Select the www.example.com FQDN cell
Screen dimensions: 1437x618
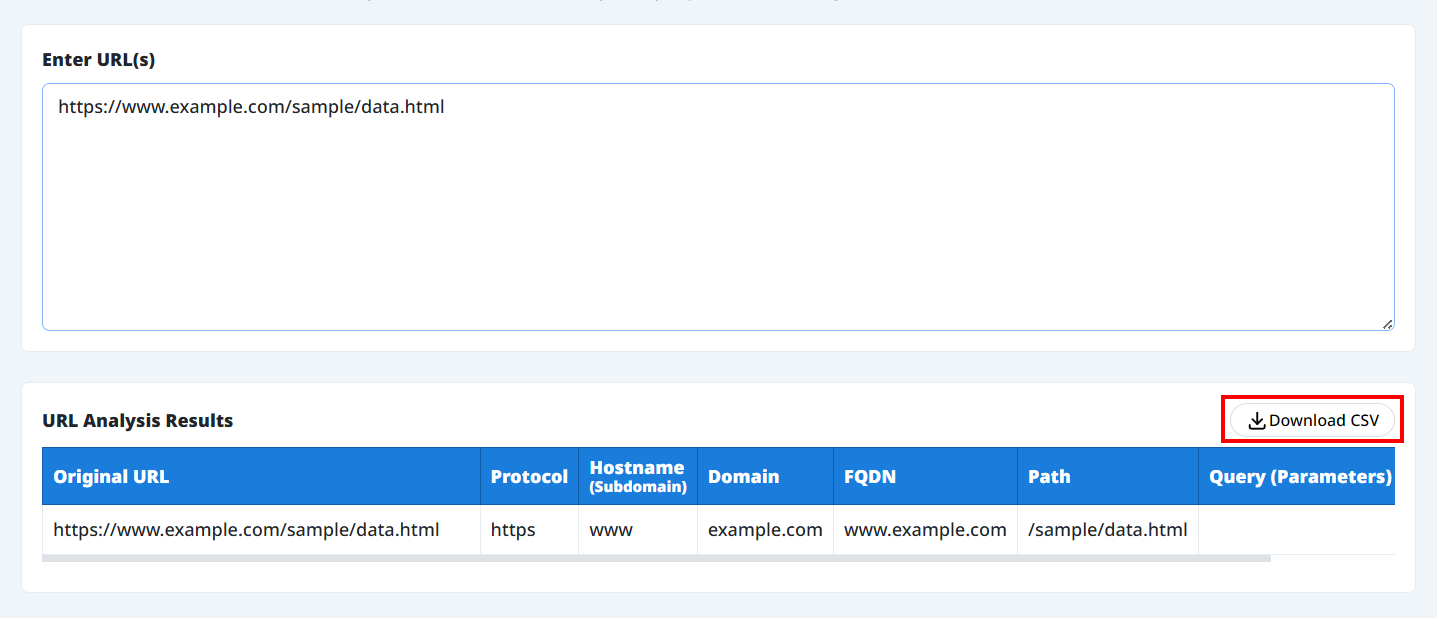[925, 530]
